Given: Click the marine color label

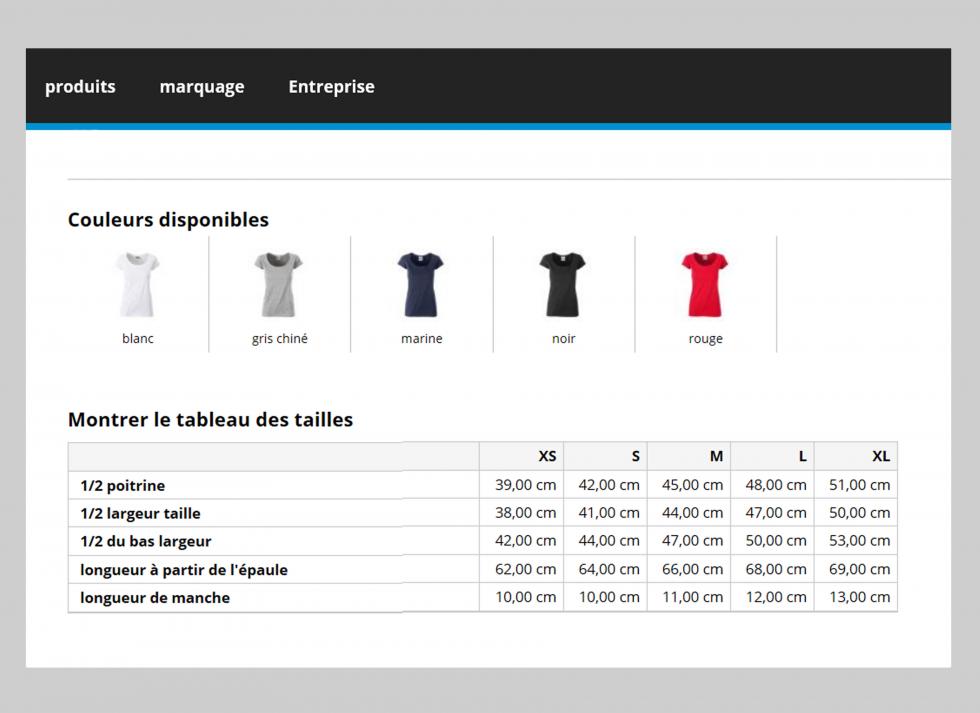Looking at the screenshot, I should click(421, 339).
